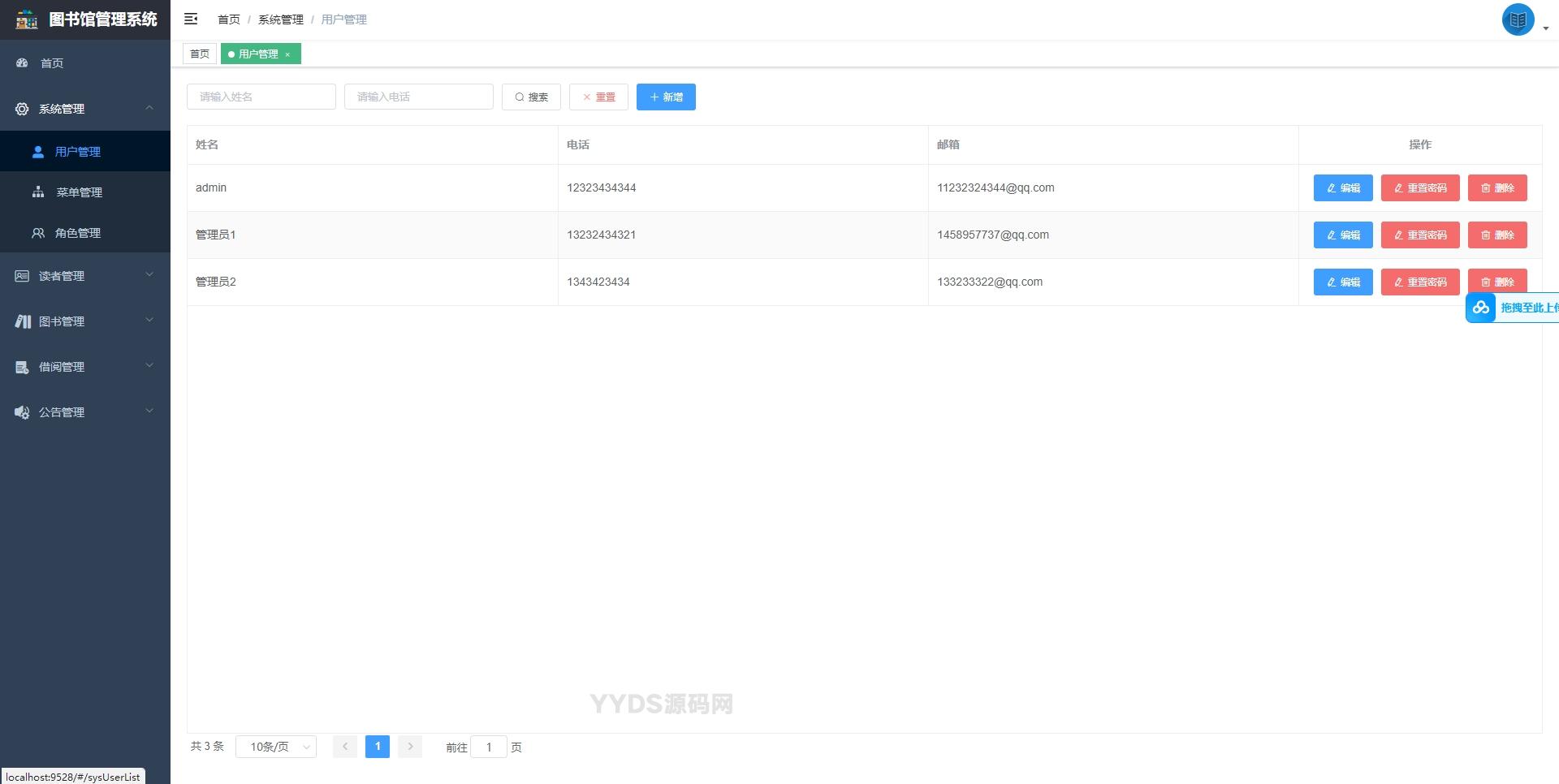Switch to the 首页 tab
Screen dimensions: 1559x784
coord(200,54)
